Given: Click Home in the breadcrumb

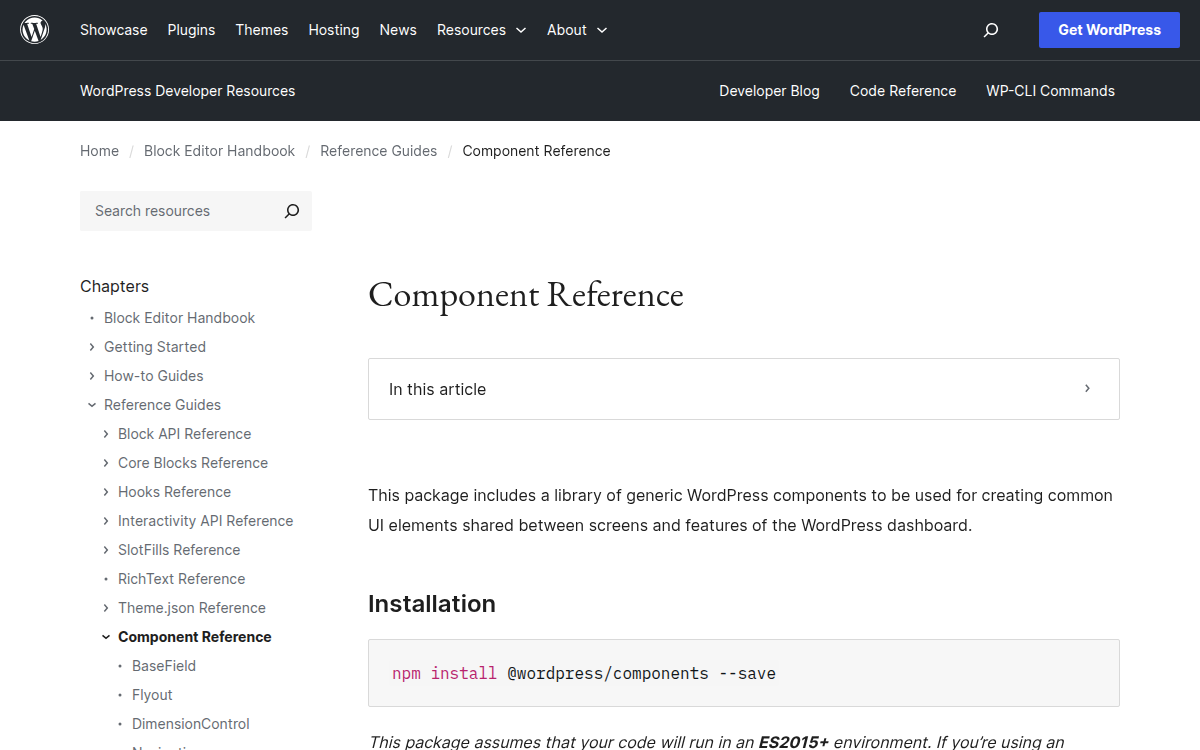Looking at the screenshot, I should pyautogui.click(x=99, y=151).
